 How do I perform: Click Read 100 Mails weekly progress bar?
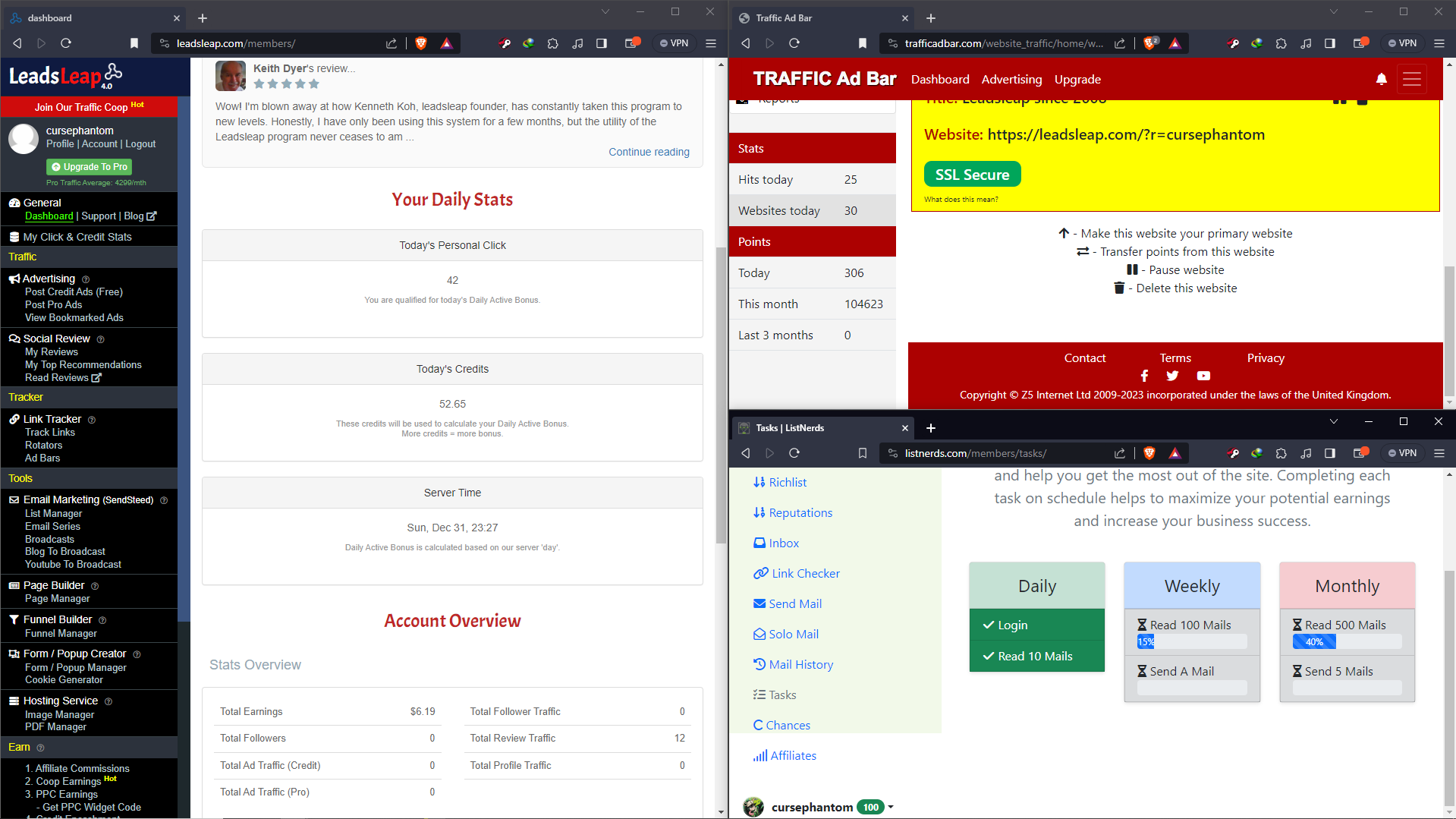(x=1191, y=642)
